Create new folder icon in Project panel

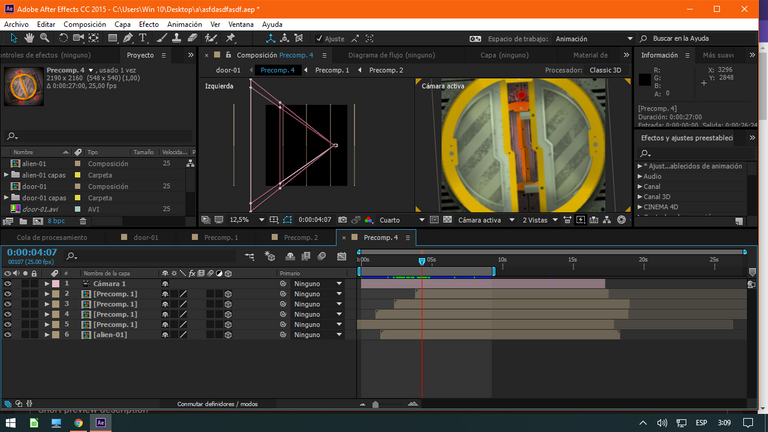tap(23, 221)
